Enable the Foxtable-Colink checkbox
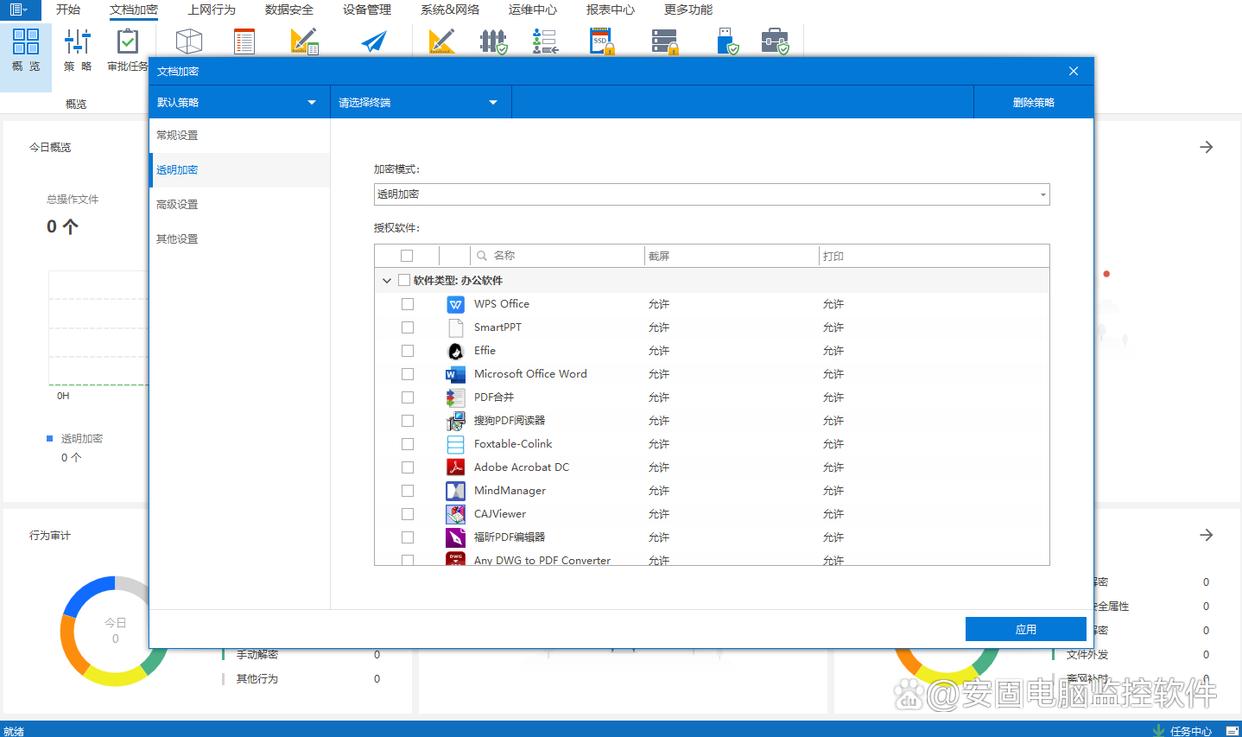 pos(407,444)
